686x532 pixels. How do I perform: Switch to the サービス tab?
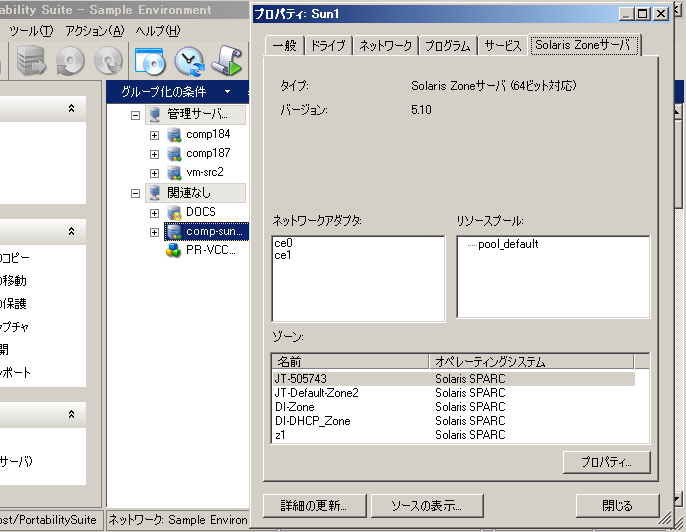point(503,46)
